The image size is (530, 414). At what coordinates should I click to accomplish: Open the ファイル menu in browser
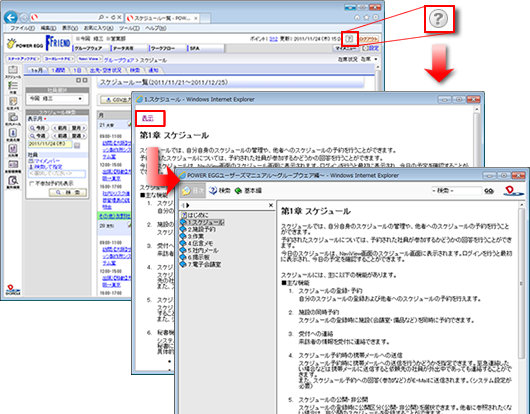pos(22,28)
